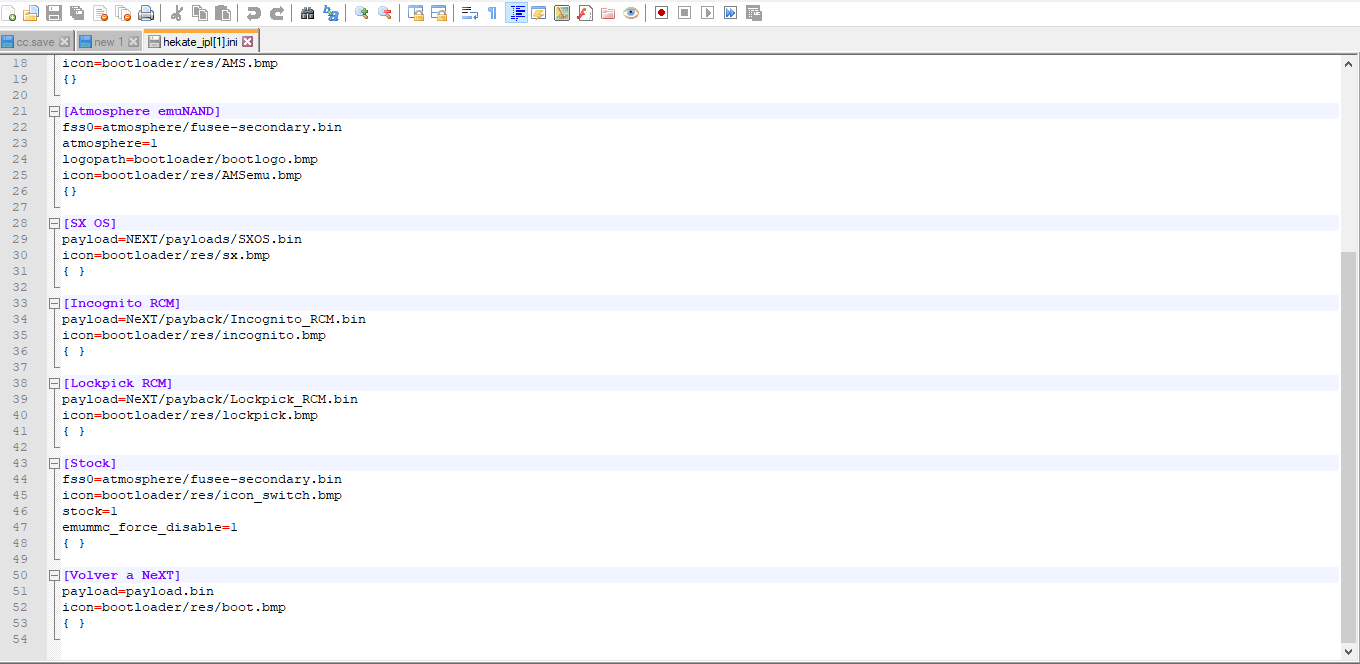Collapse the [SX OS] section fold
Image resolution: width=1360 pixels, height=664 pixels.
click(54, 224)
